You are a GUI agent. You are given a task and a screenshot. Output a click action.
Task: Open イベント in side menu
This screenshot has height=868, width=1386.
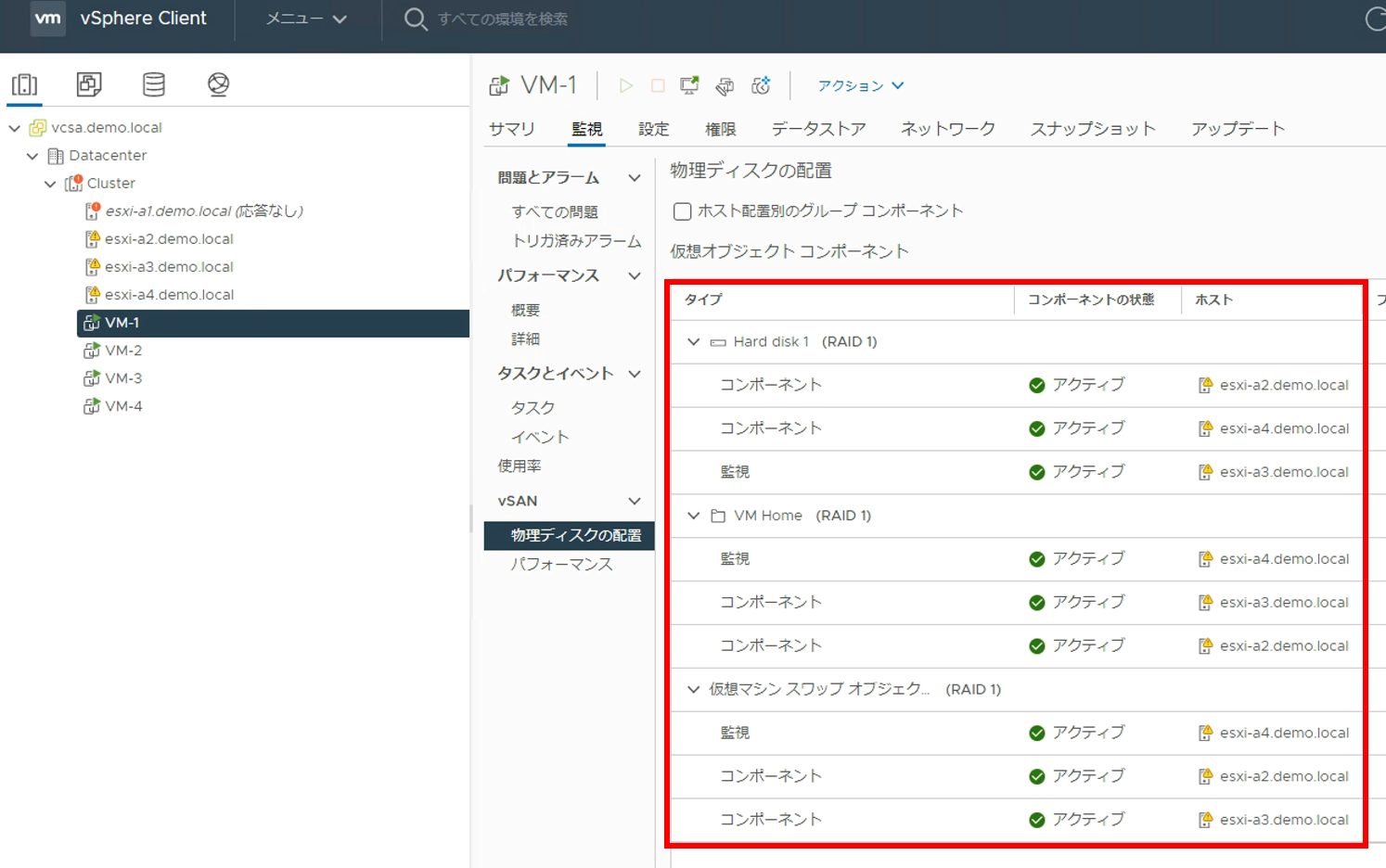click(x=540, y=437)
